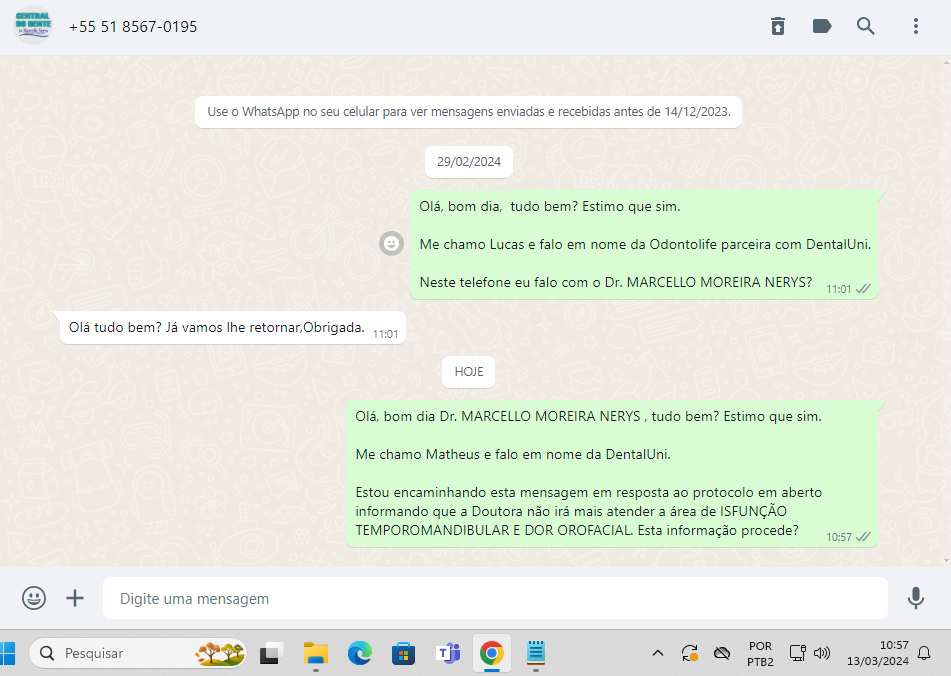Open the volume speaker control
The width and height of the screenshot is (951, 676).
[x=822, y=653]
